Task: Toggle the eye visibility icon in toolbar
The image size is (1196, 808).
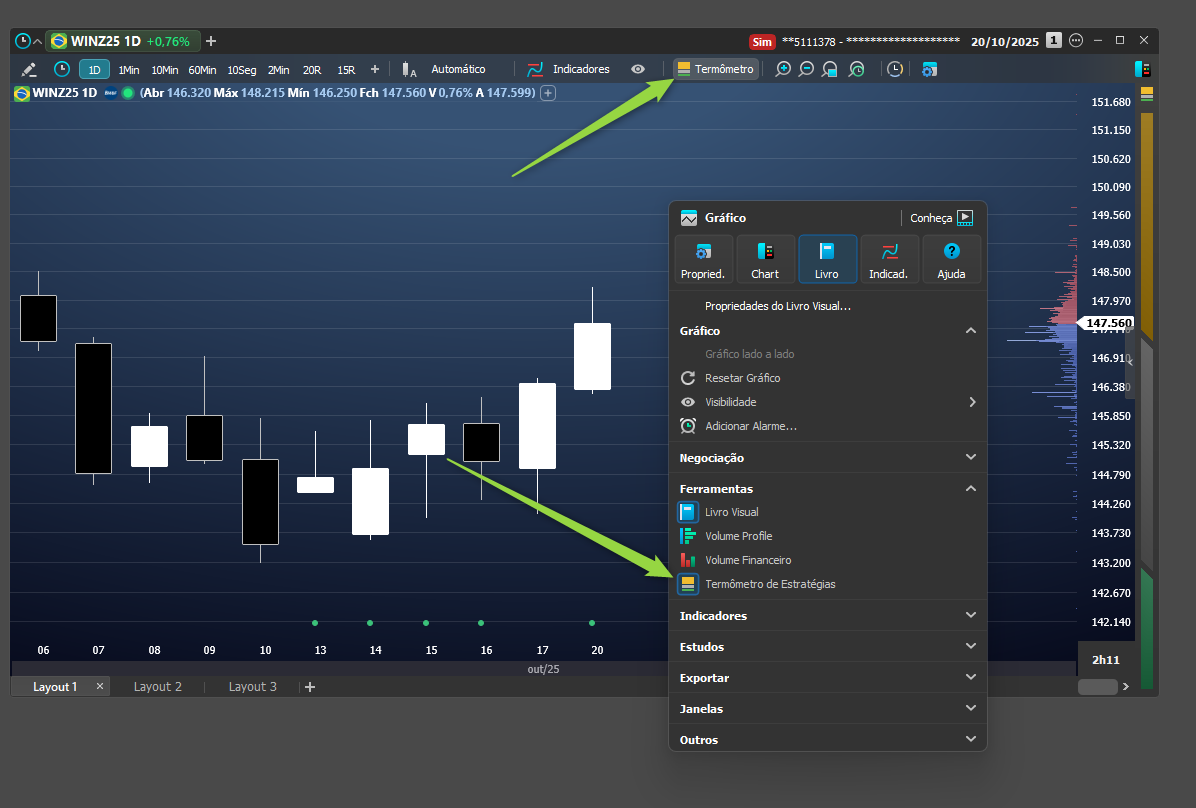Action: [638, 69]
